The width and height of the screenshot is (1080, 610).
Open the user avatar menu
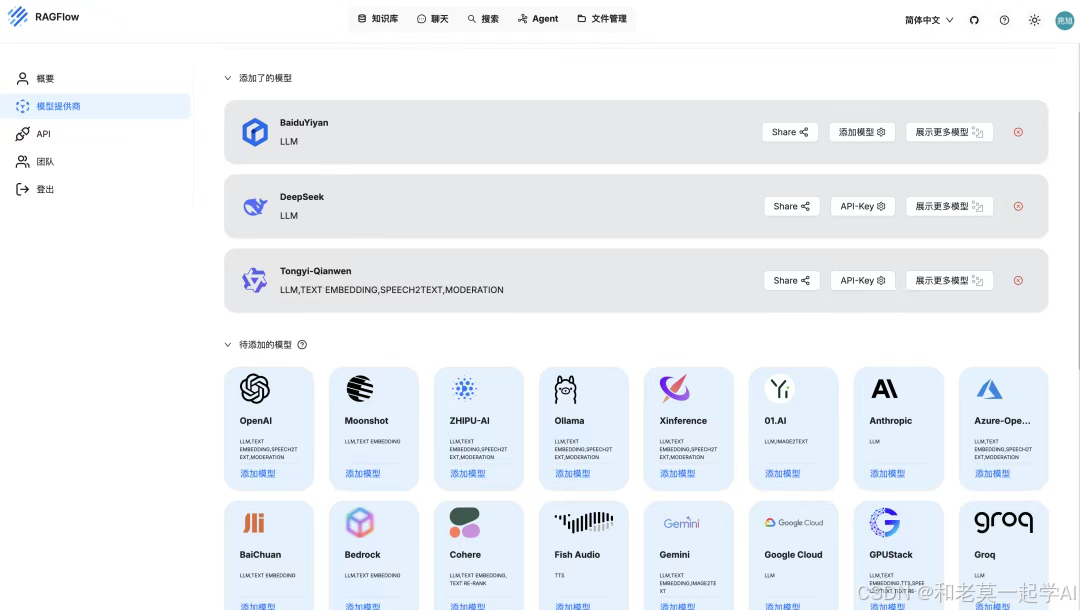click(x=1064, y=20)
